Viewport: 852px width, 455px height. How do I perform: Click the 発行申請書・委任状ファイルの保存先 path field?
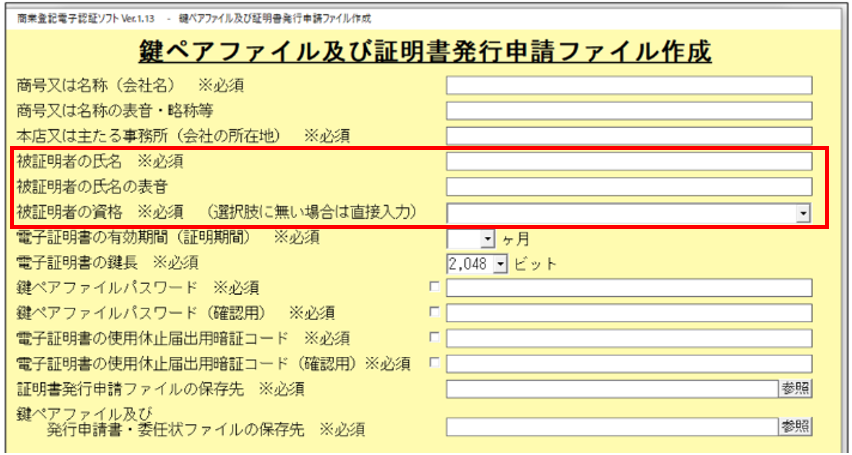[x=611, y=427]
